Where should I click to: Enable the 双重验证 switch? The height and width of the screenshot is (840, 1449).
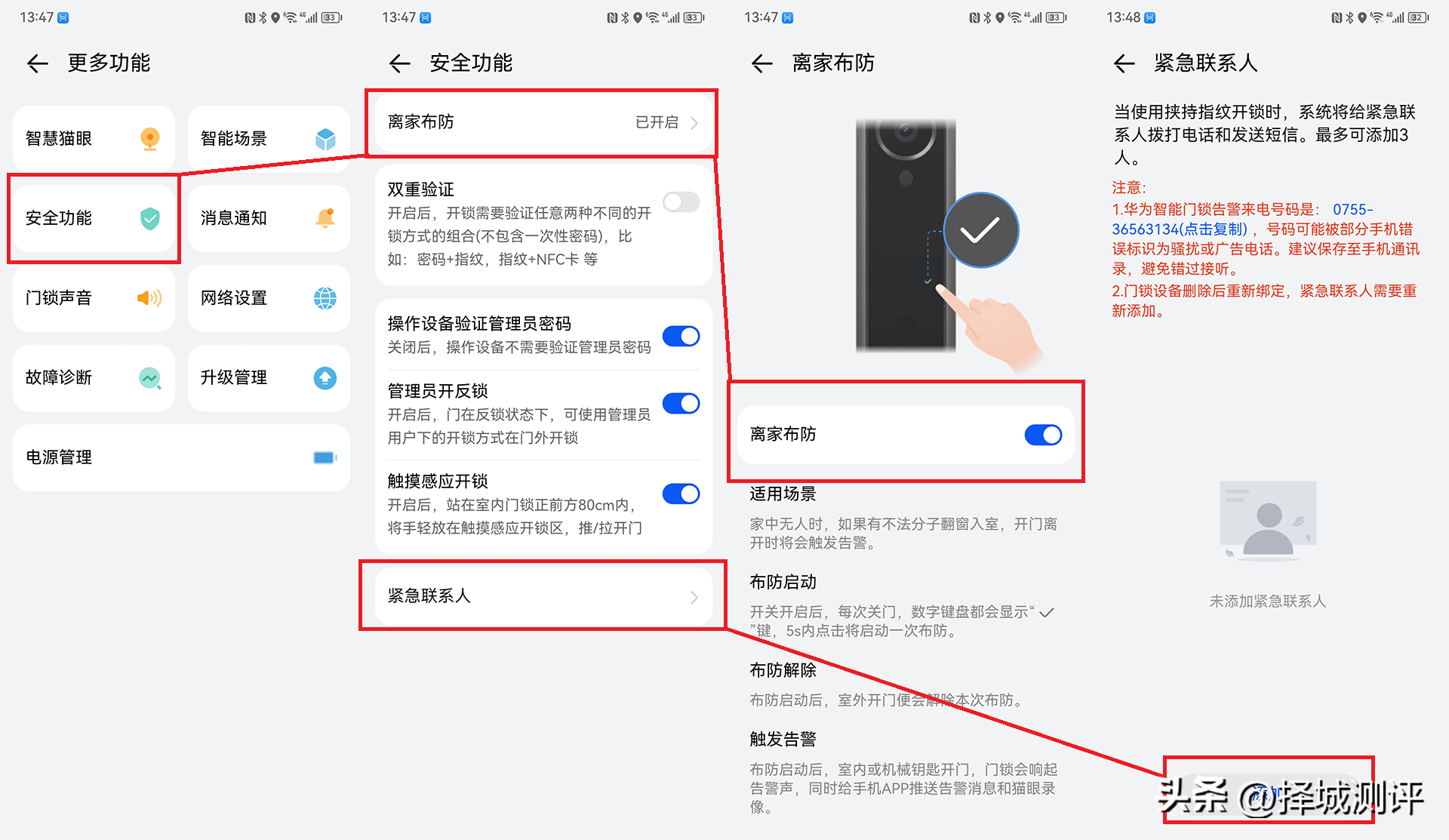[x=681, y=202]
